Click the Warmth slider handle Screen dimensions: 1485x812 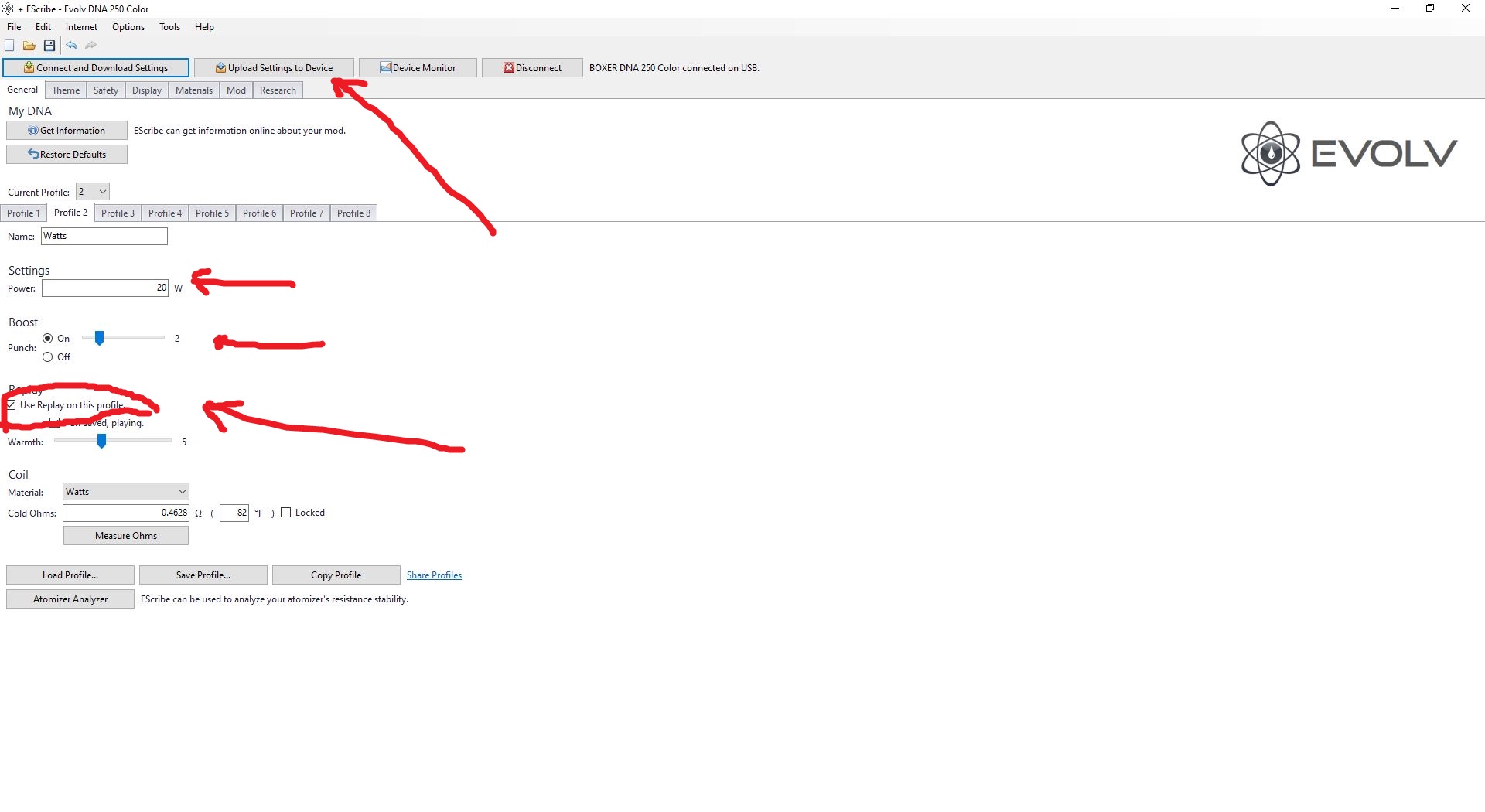(x=101, y=441)
